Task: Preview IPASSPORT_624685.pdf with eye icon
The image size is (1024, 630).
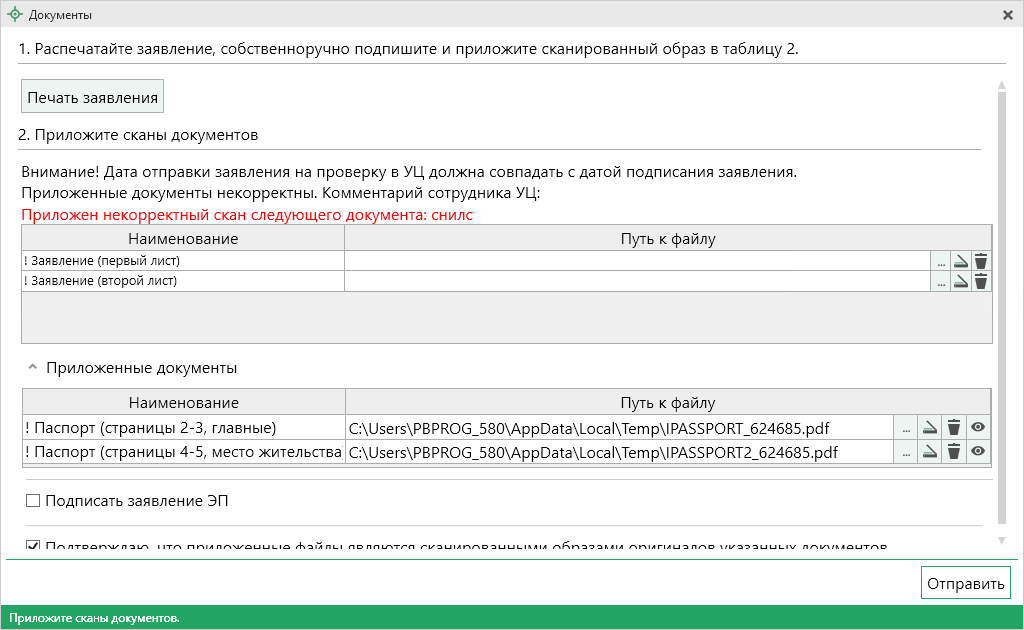Action: pos(978,428)
